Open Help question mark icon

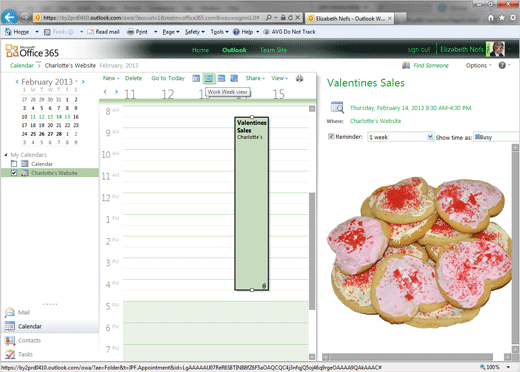(x=502, y=65)
